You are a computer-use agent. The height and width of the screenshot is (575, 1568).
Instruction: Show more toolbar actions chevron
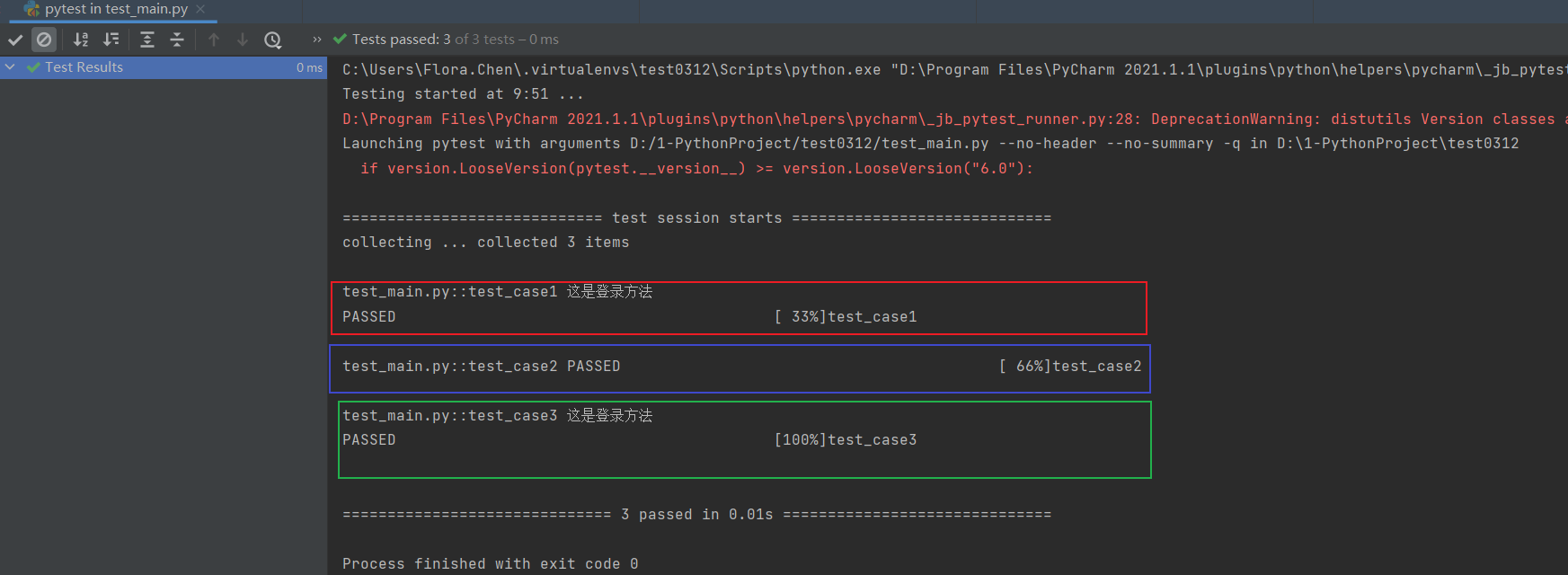point(316,40)
